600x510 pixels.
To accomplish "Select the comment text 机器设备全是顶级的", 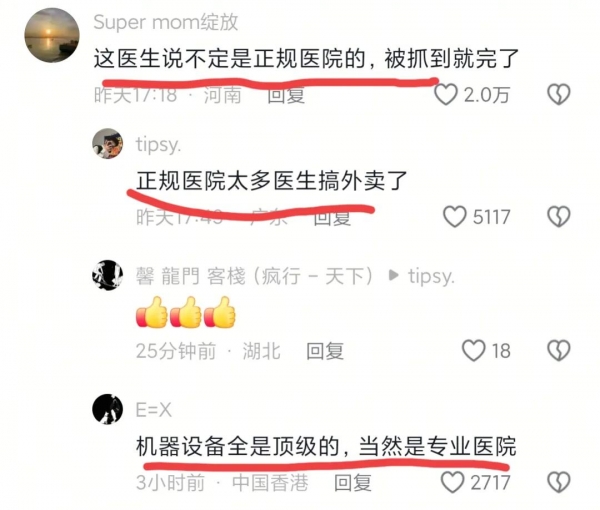I will coord(237,446).
